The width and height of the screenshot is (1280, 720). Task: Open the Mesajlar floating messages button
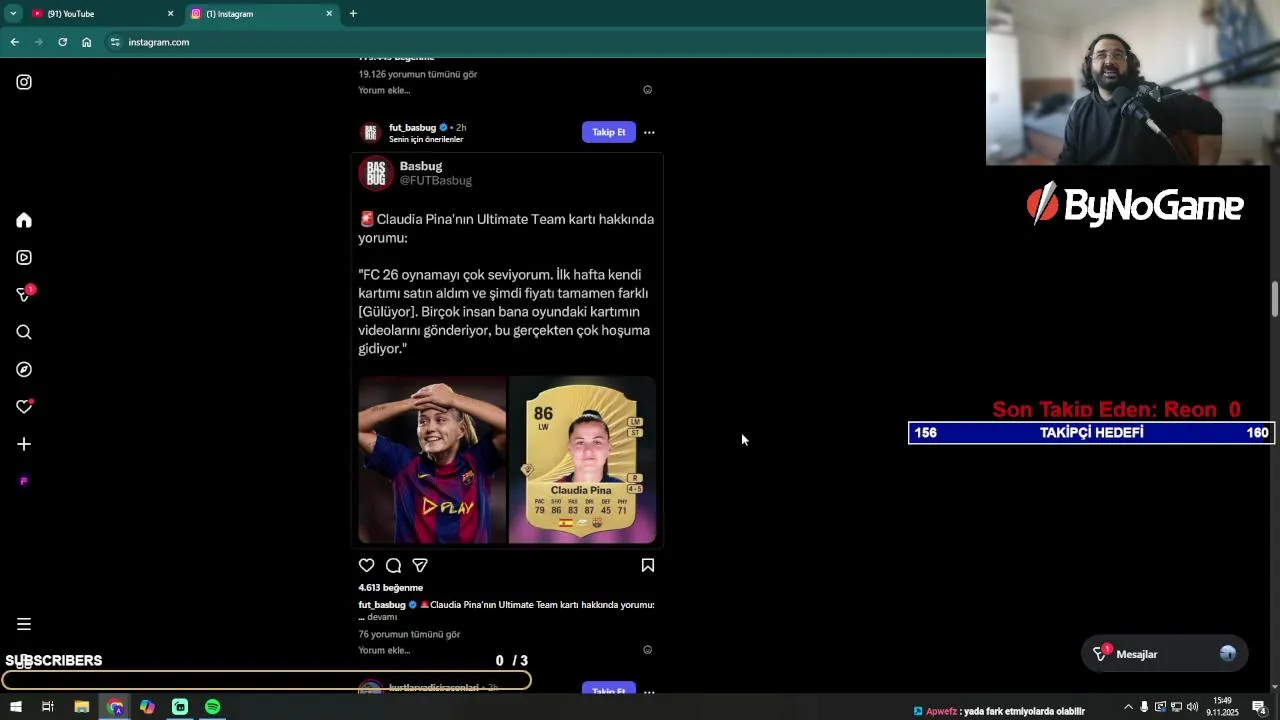tap(1165, 654)
